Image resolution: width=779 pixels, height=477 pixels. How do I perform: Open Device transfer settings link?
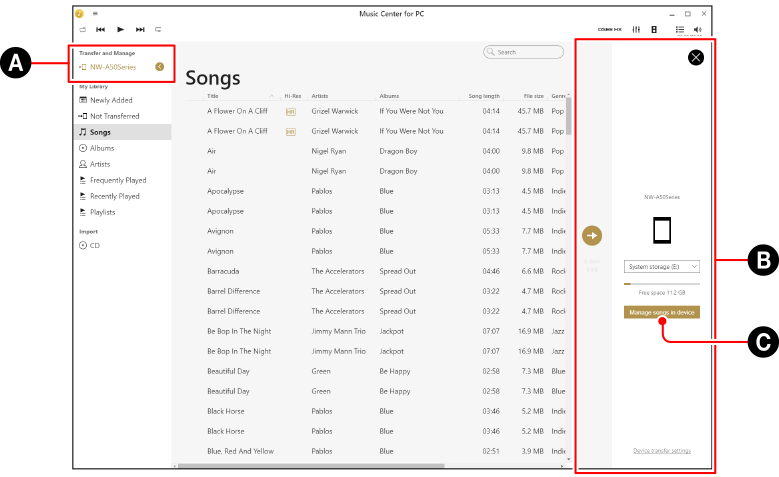click(x=662, y=451)
